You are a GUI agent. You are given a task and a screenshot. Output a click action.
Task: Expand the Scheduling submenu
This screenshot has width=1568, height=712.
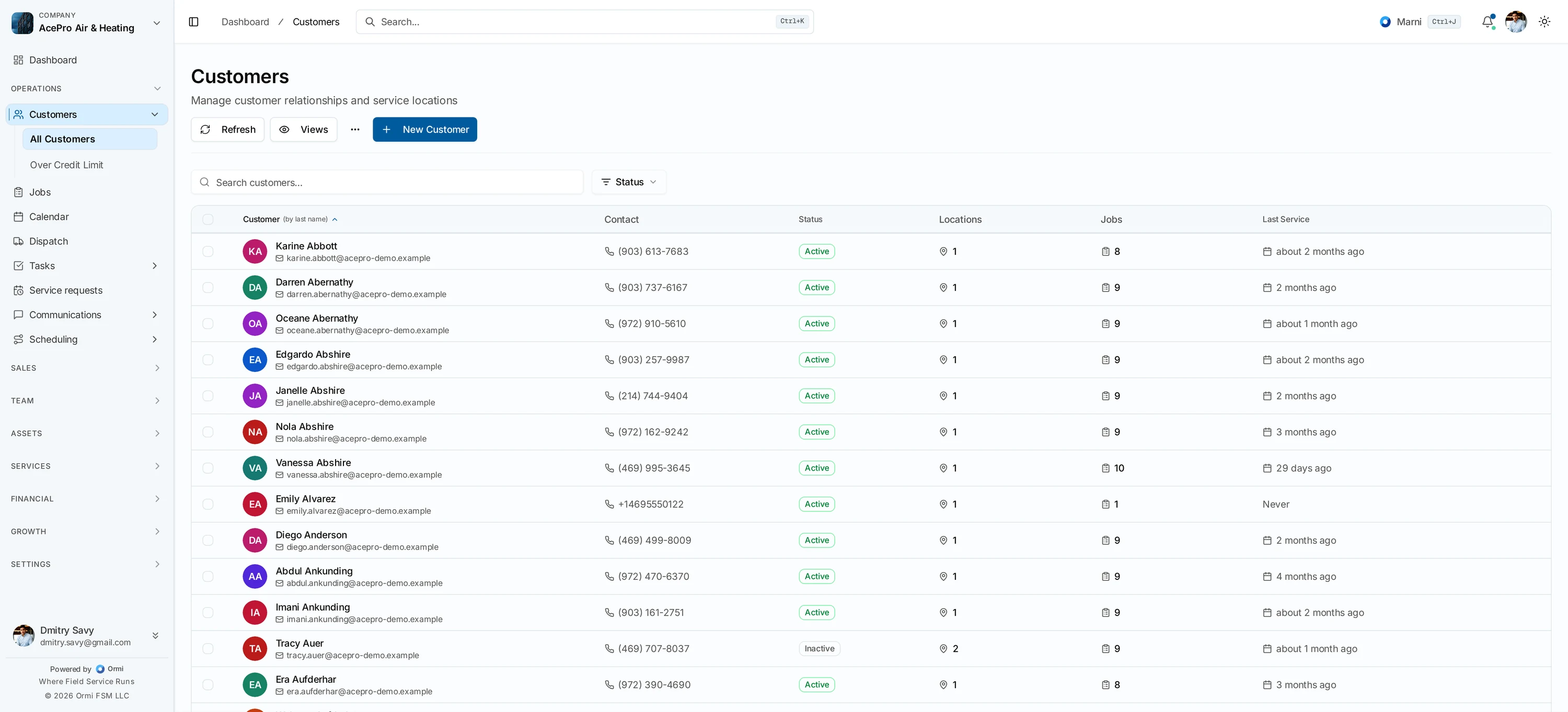click(155, 340)
